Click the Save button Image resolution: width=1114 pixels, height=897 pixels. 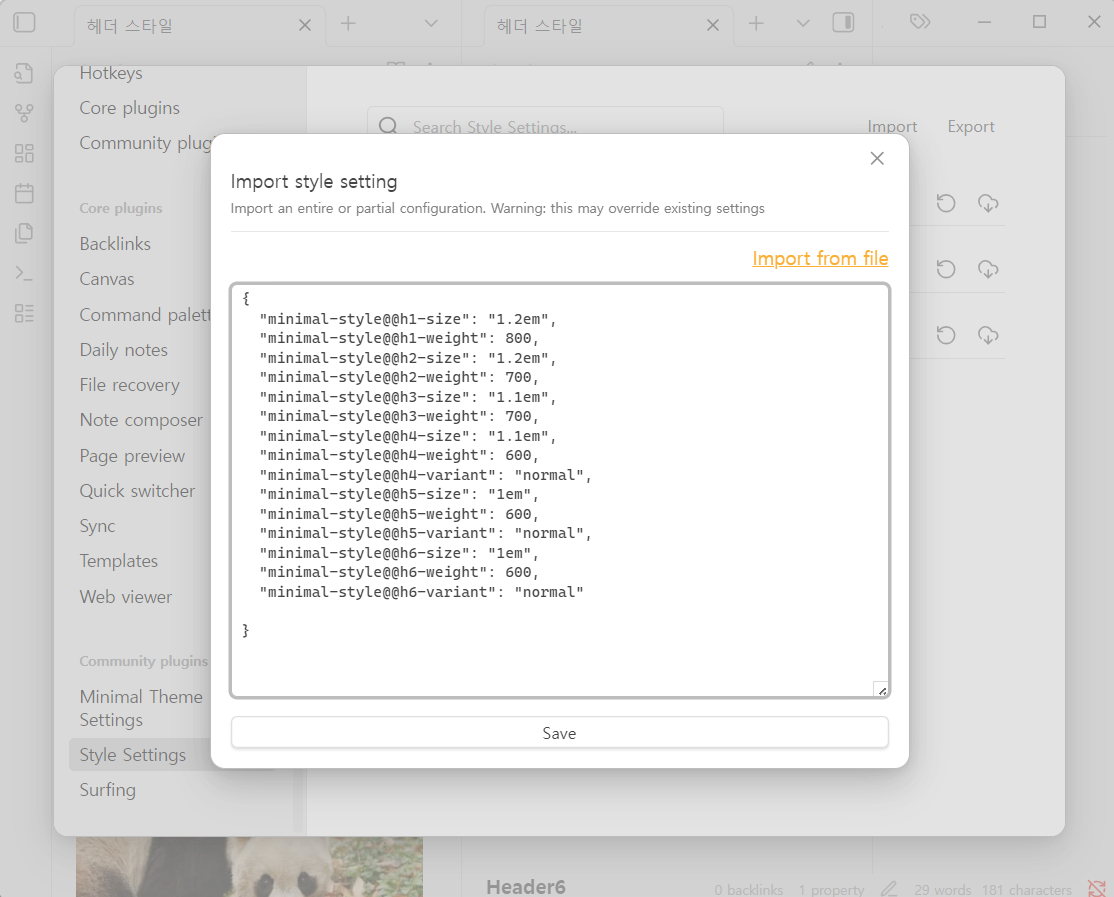click(x=559, y=732)
